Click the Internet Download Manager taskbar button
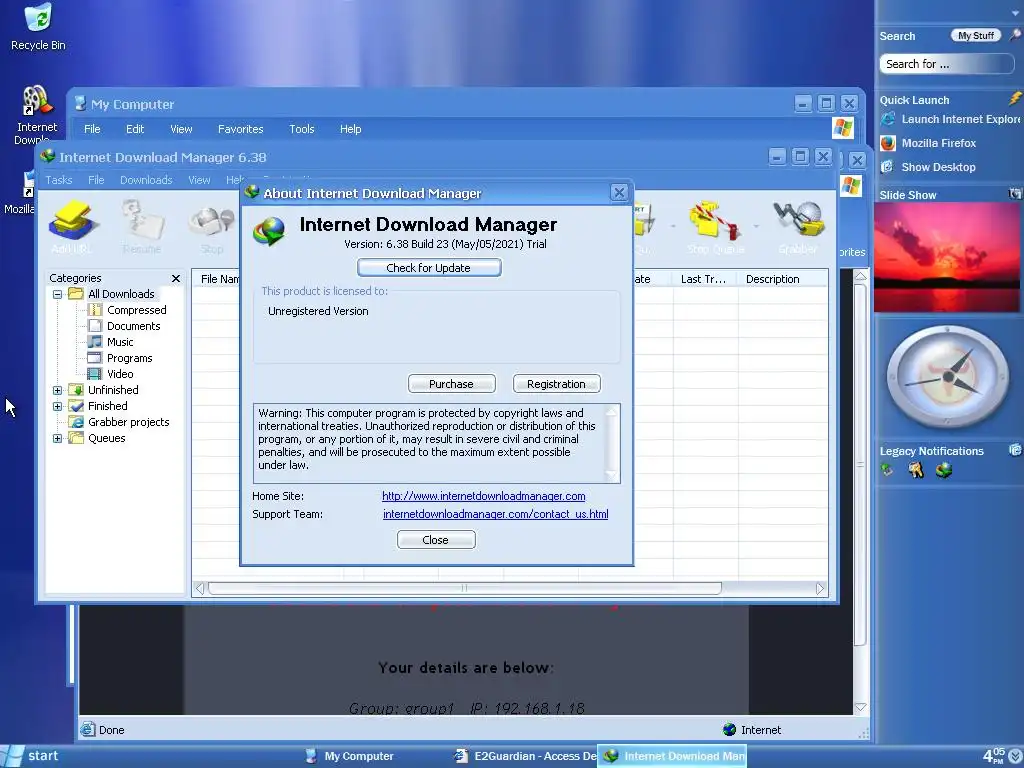1024x768 pixels. point(673,756)
